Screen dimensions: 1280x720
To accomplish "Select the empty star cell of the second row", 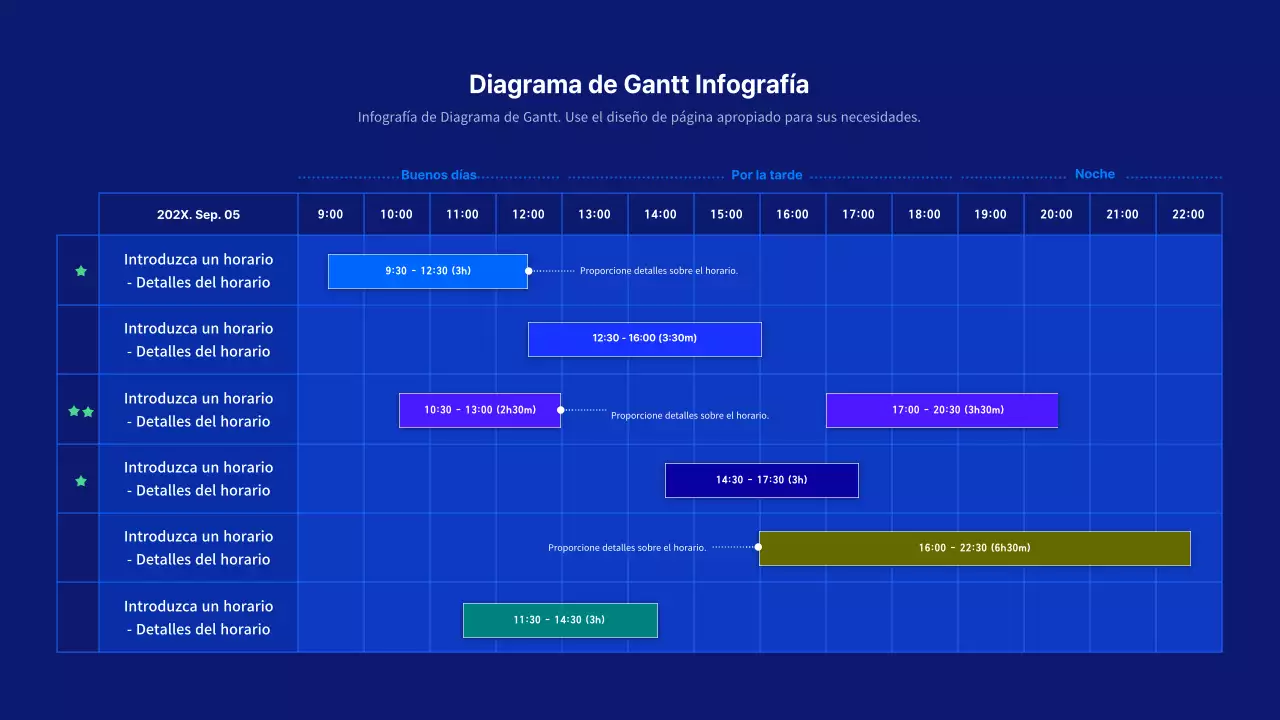I will (x=79, y=339).
